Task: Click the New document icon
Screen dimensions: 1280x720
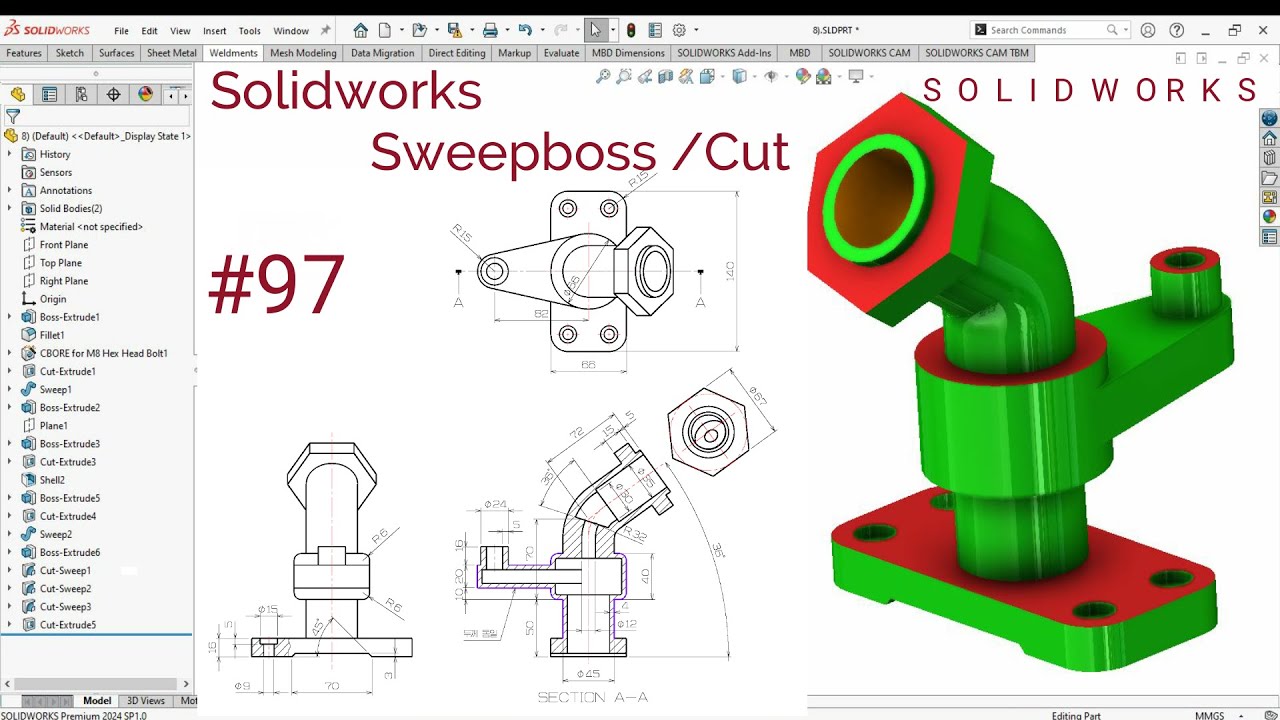Action: [x=385, y=30]
